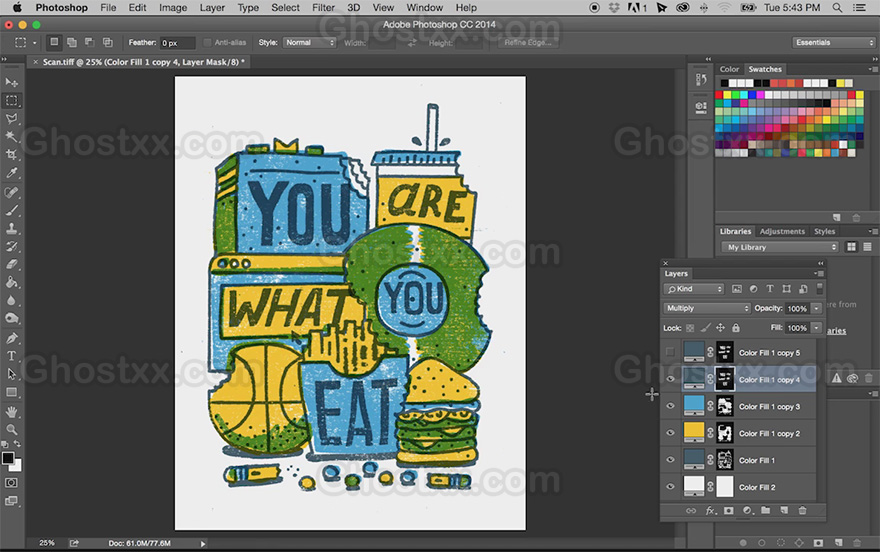
Task: Click yellow fill thumbnail of Color Fill 1 copy 2
Action: click(x=694, y=433)
